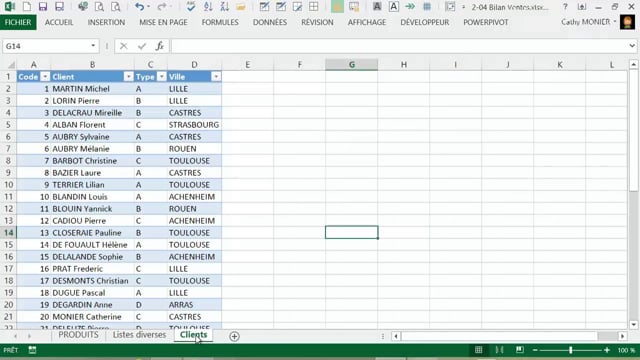This screenshot has width=640, height=360.
Task: Switch to the DONNÉES ribbon tab
Action: pos(270,22)
